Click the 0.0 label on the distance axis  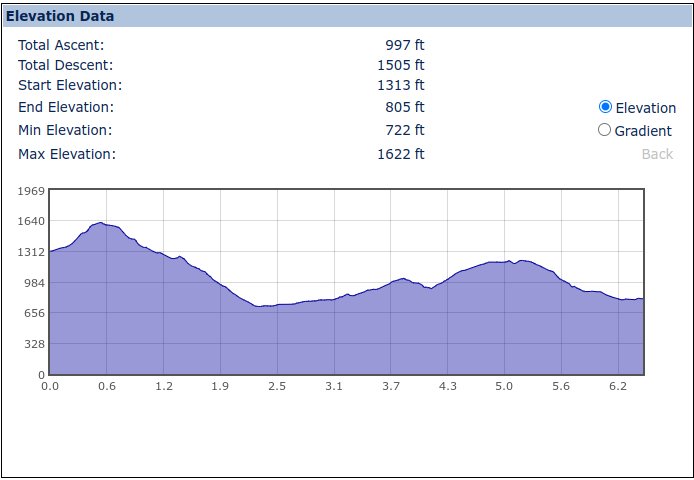click(50, 386)
